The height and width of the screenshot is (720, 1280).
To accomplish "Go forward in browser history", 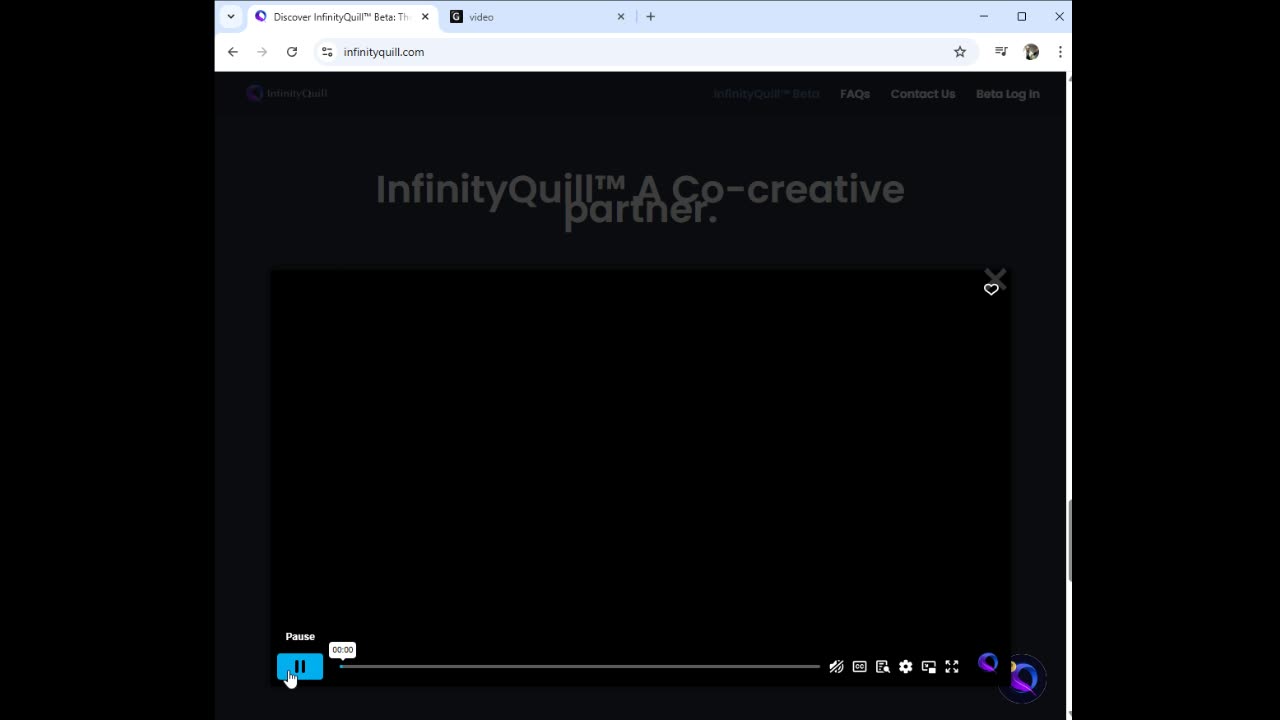I will [262, 52].
